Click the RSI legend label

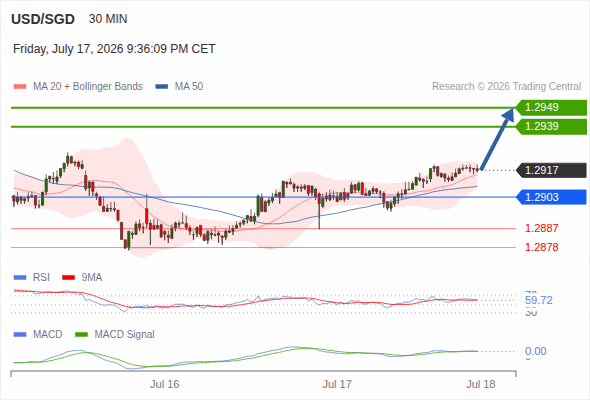(41, 278)
